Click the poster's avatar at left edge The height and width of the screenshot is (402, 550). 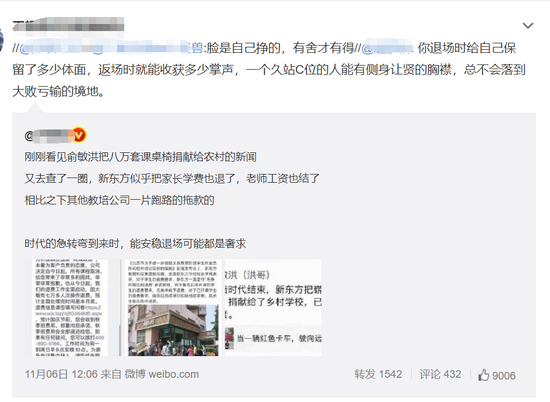coord(1,40)
